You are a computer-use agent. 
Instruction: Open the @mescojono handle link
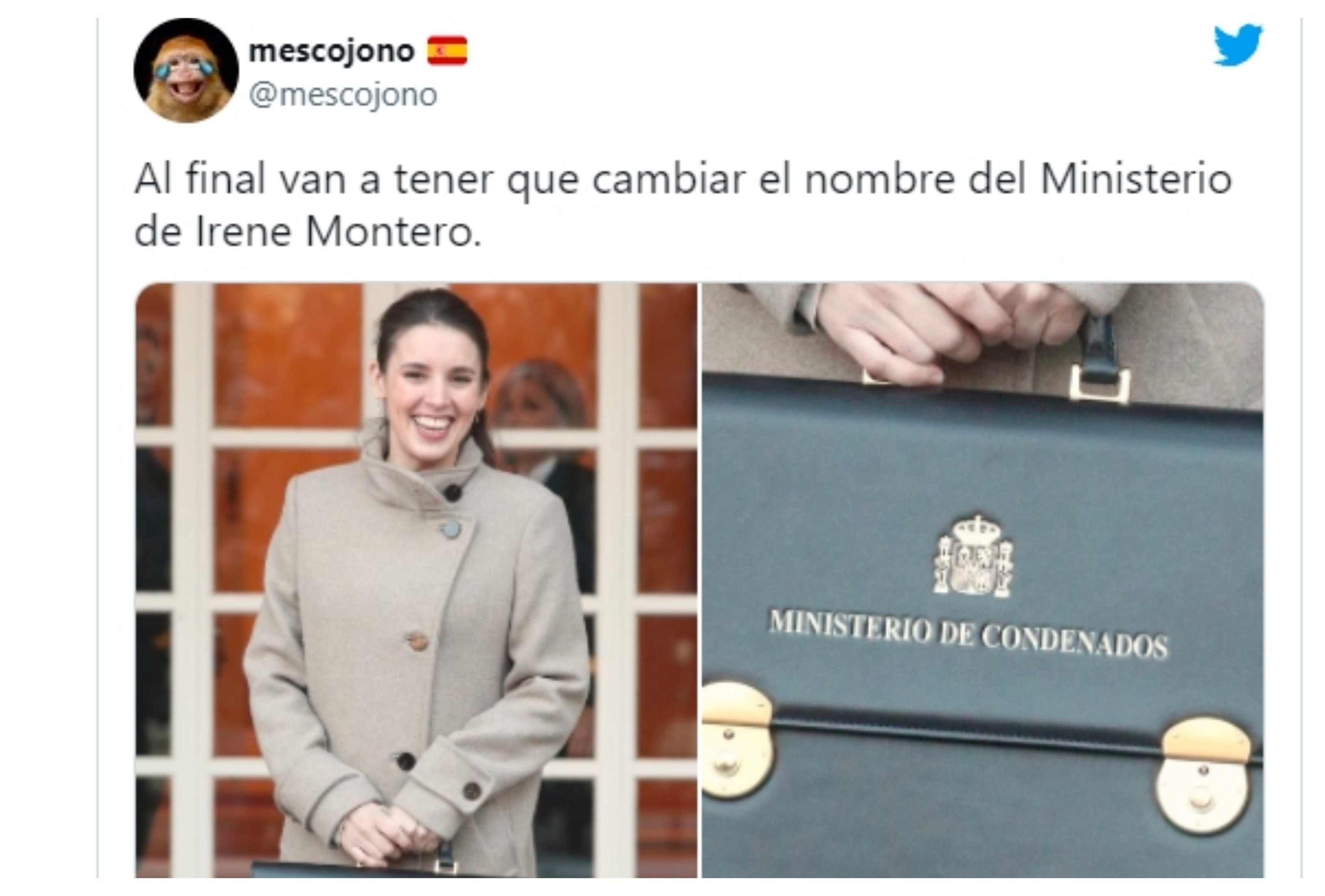point(343,95)
